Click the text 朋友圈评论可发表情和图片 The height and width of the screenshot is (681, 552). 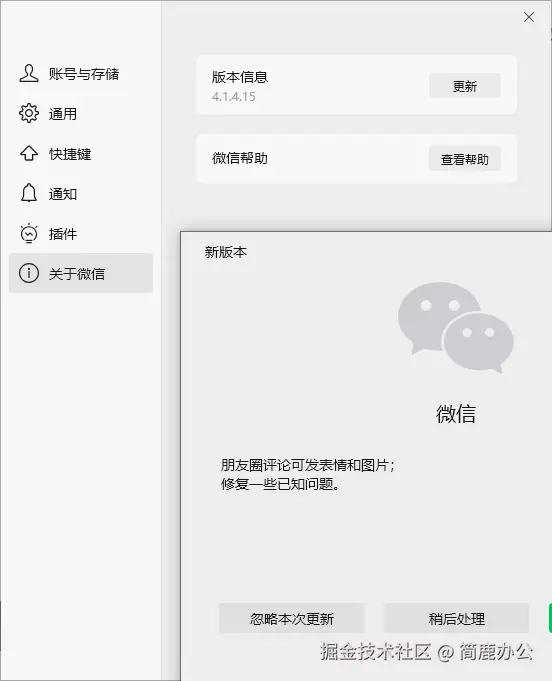click(304, 465)
